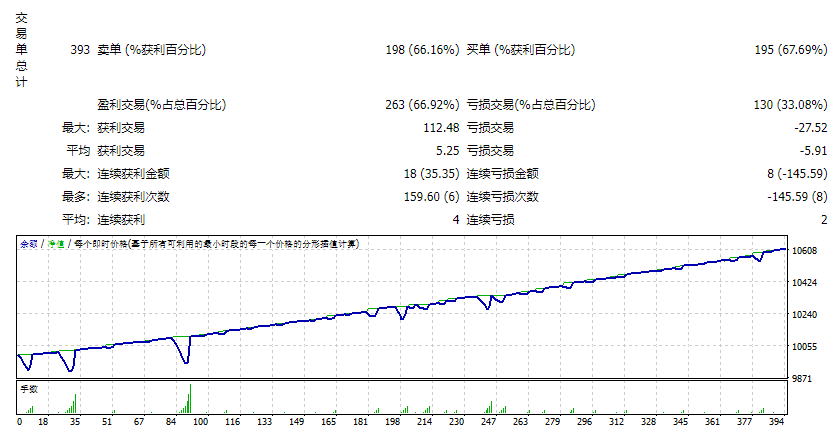Select average consecutive wins value 4
The width and height of the screenshot is (839, 434).
456,219
